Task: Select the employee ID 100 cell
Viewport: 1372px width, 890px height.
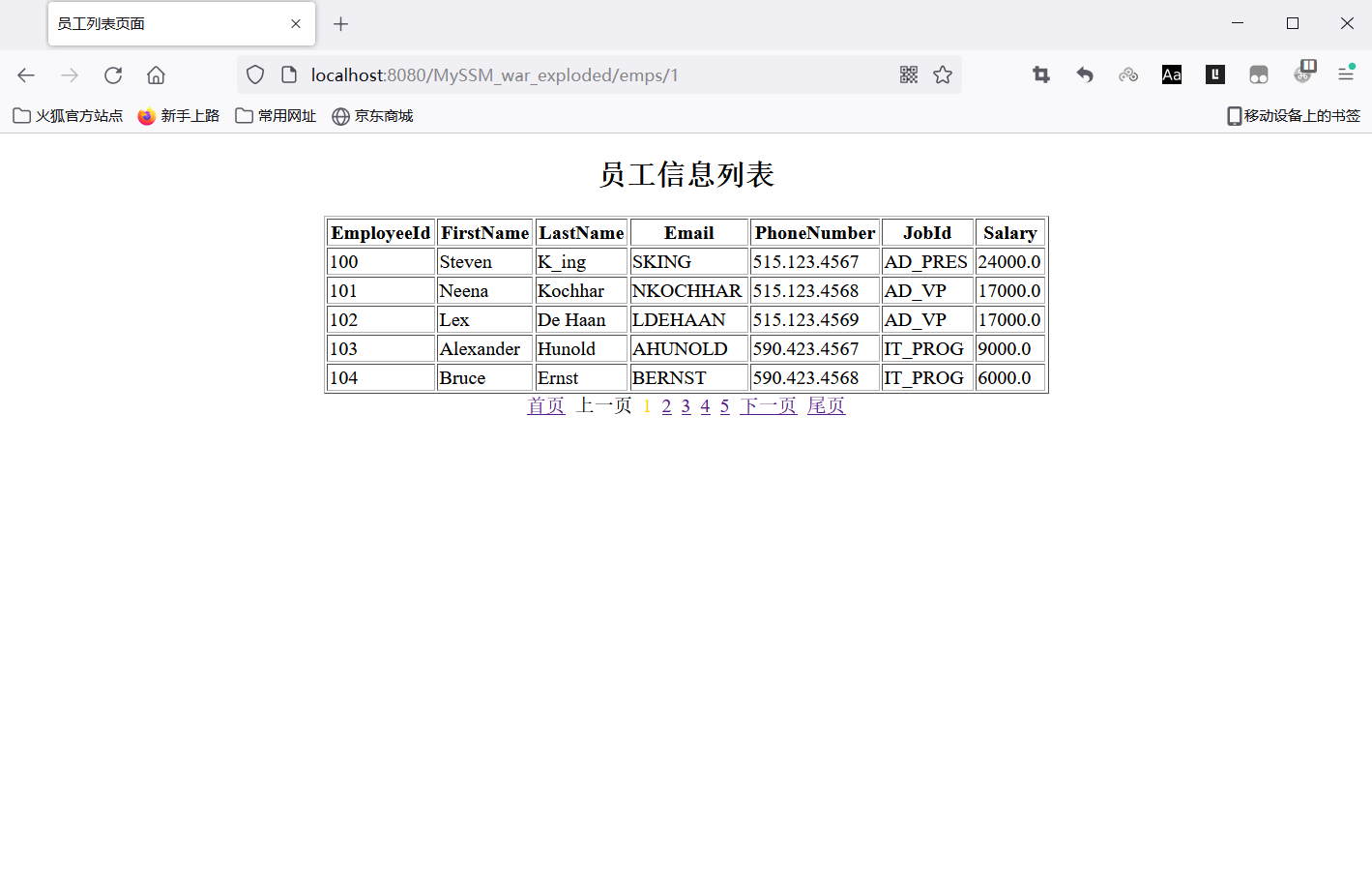Action: pyautogui.click(x=381, y=262)
